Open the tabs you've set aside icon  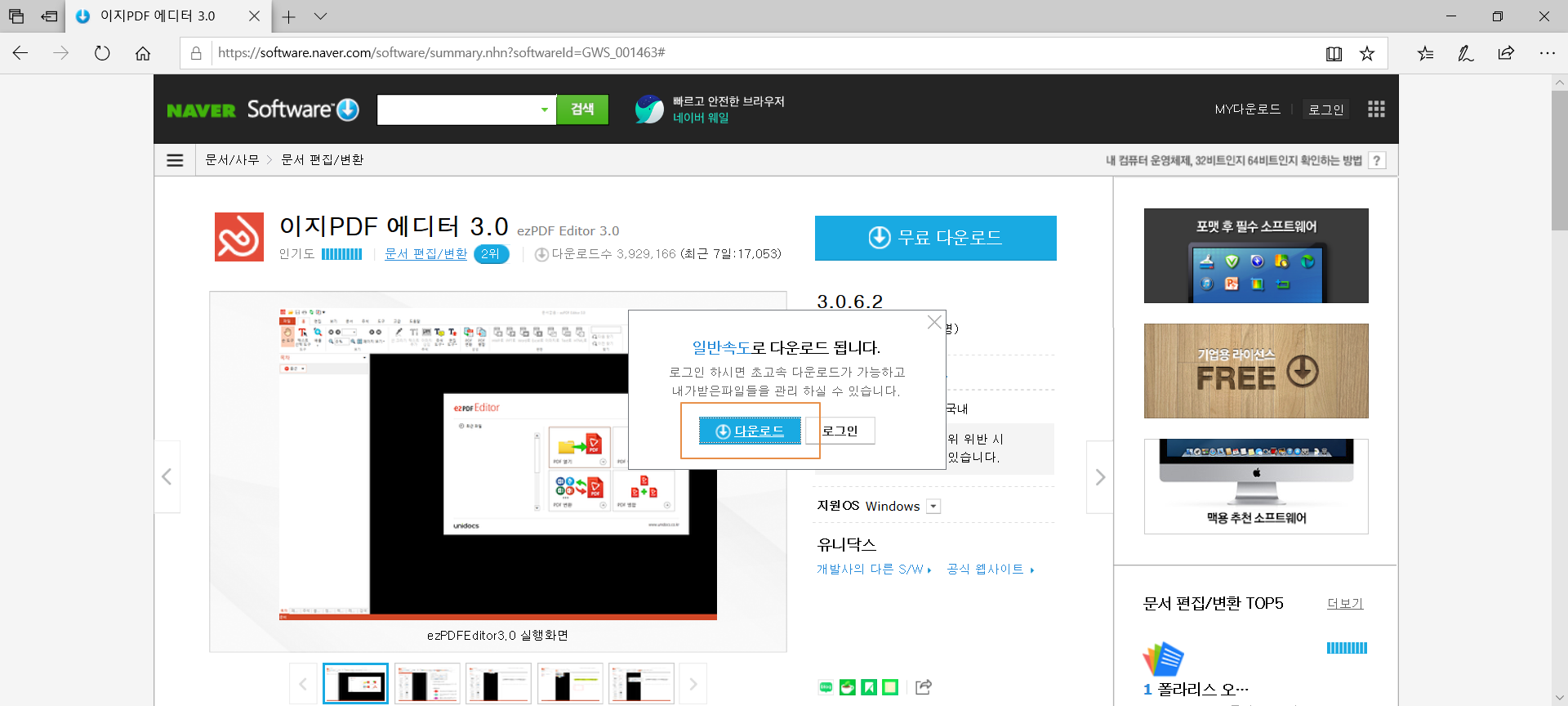coord(16,16)
